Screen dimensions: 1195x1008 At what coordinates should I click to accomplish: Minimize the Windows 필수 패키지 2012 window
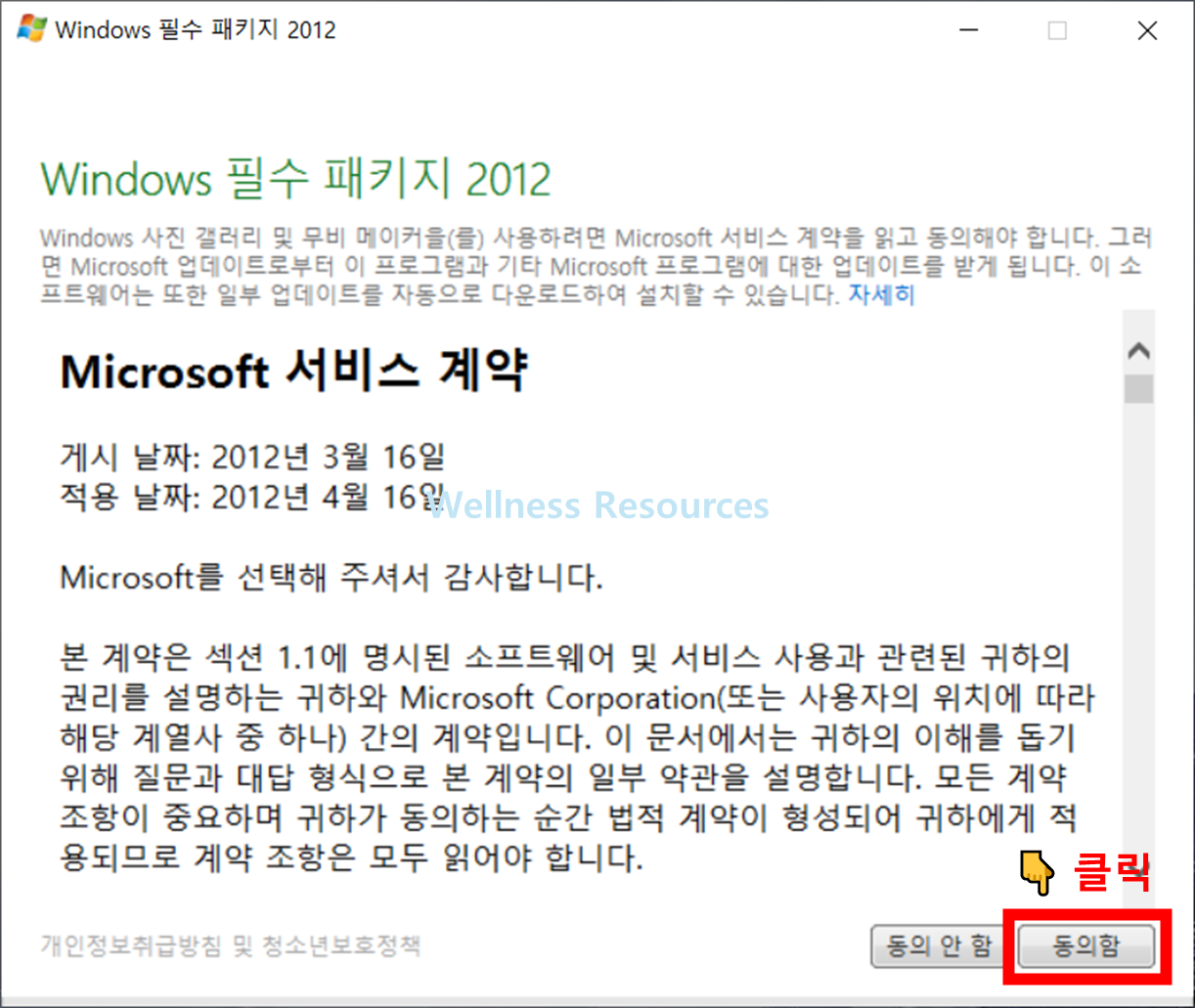968,30
